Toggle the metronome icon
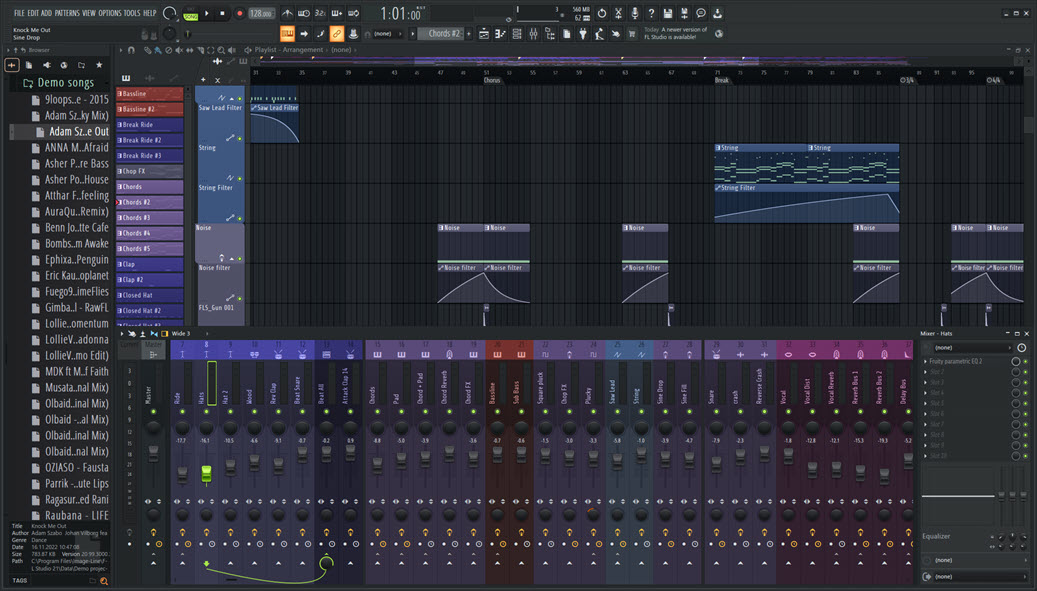Viewport: 1037px width, 591px height. coord(287,13)
